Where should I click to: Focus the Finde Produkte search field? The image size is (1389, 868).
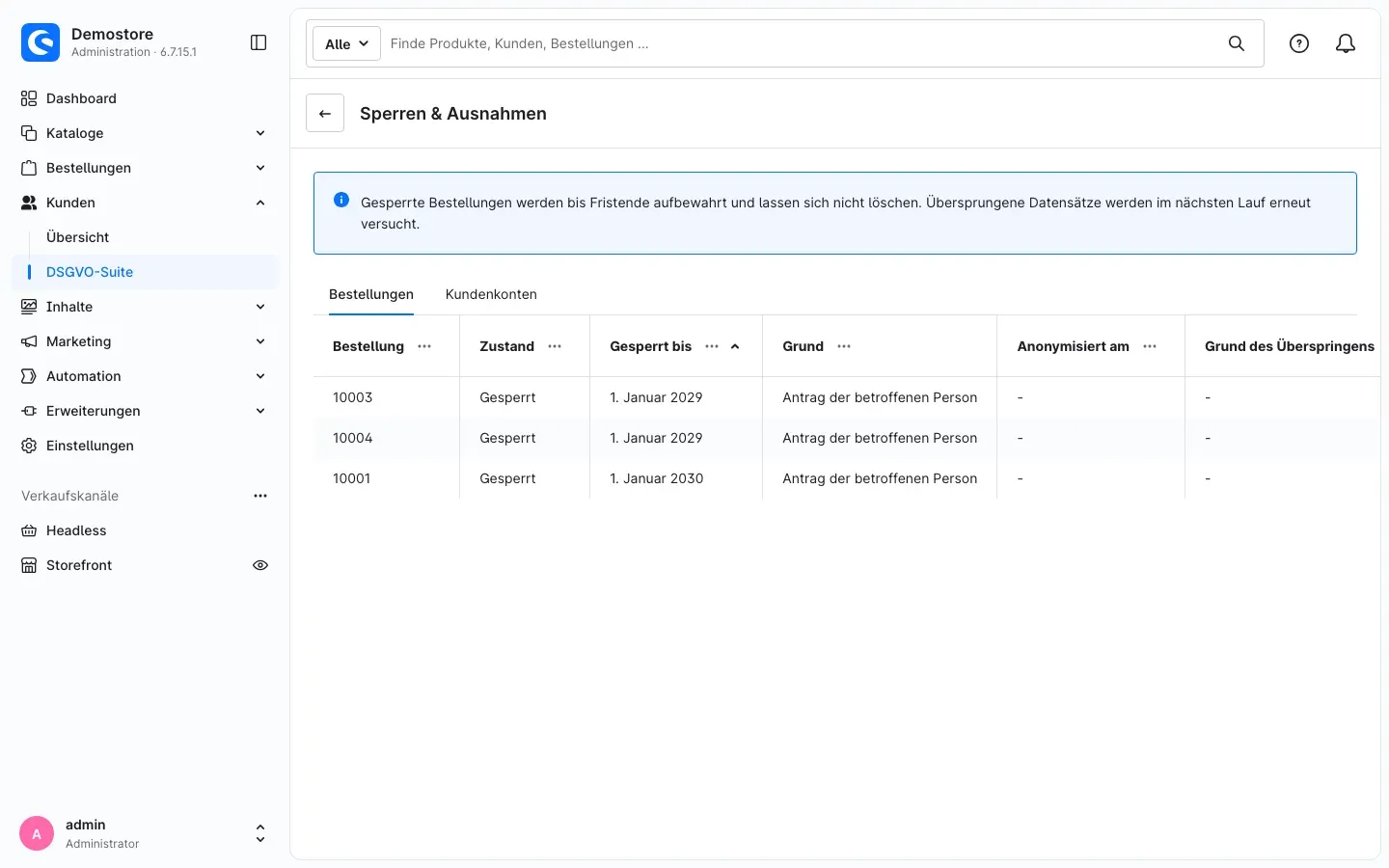coord(801,43)
